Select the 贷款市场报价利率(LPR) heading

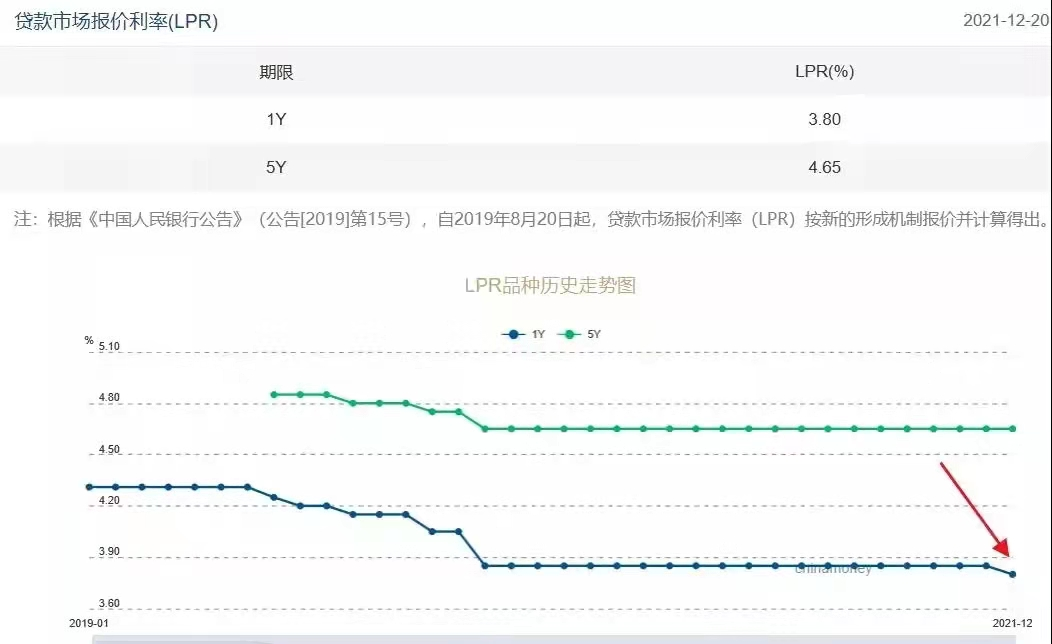click(116, 21)
